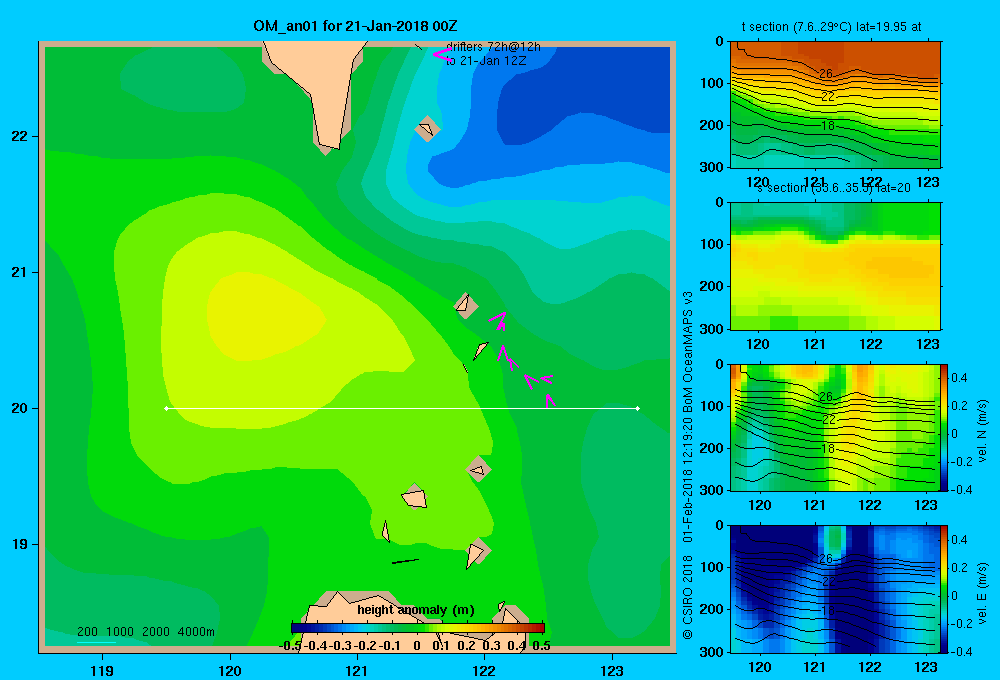Viewport: 1000px width, 680px height.
Task: Click the "height anomaly (m)" colorbar title
Action: point(416,610)
